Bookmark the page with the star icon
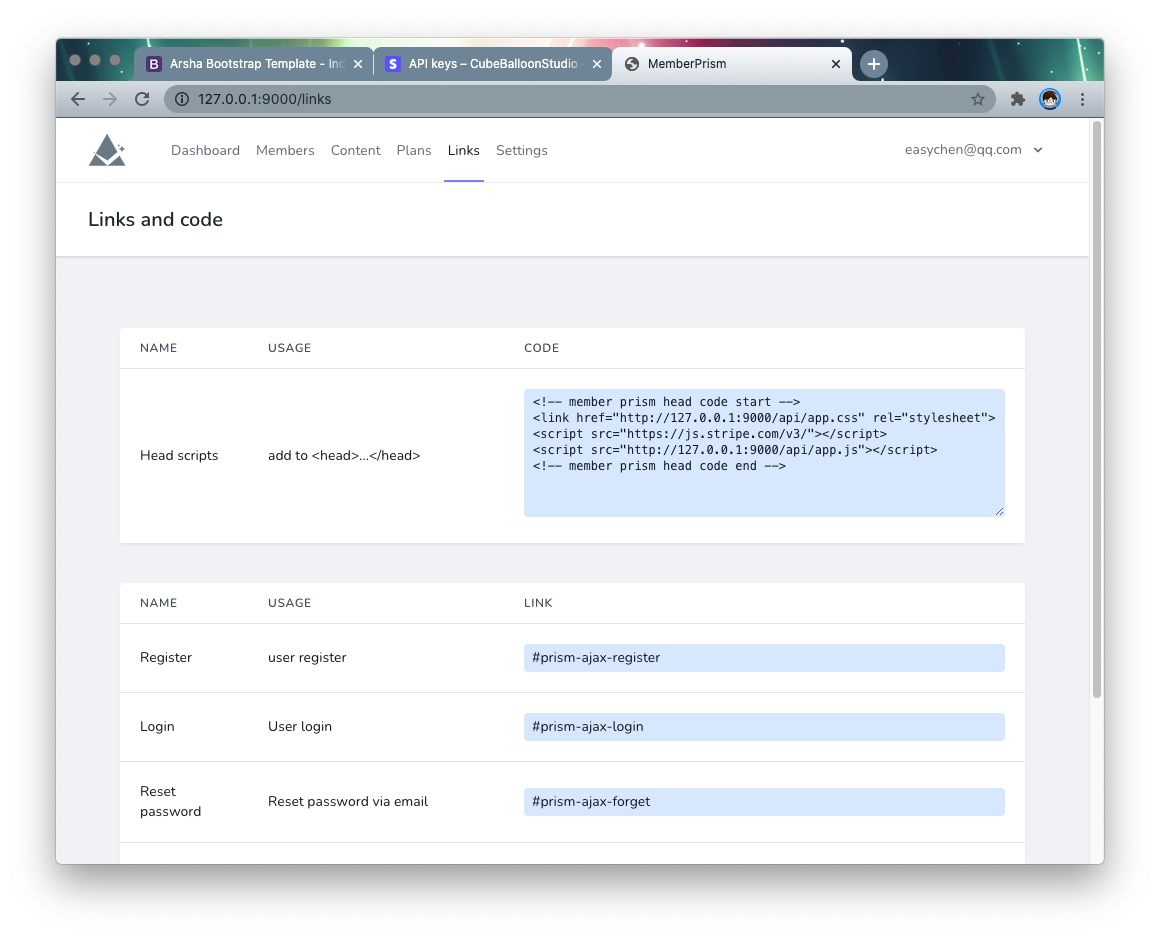This screenshot has height=938, width=1160. tap(977, 99)
